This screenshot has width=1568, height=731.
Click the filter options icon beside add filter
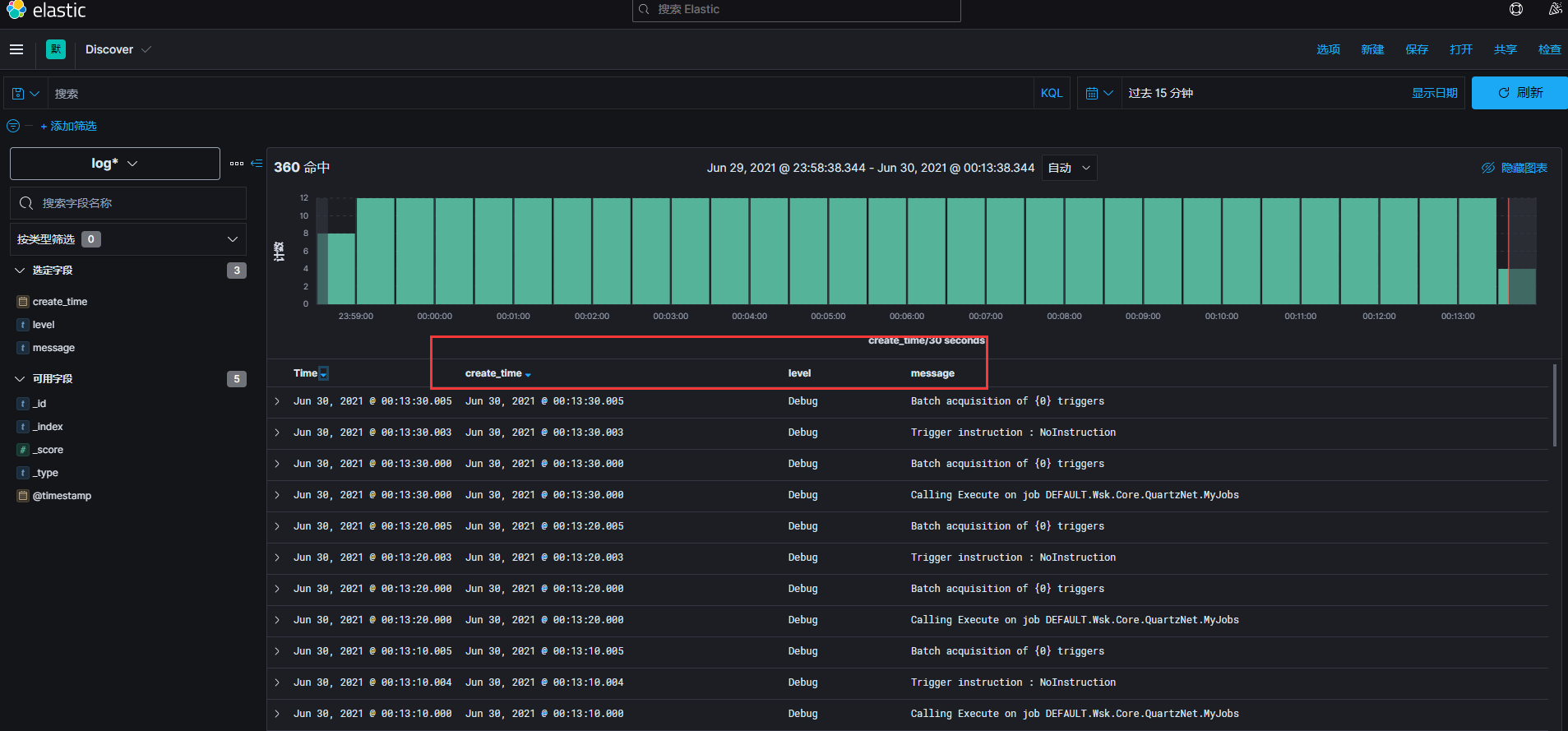[13, 126]
